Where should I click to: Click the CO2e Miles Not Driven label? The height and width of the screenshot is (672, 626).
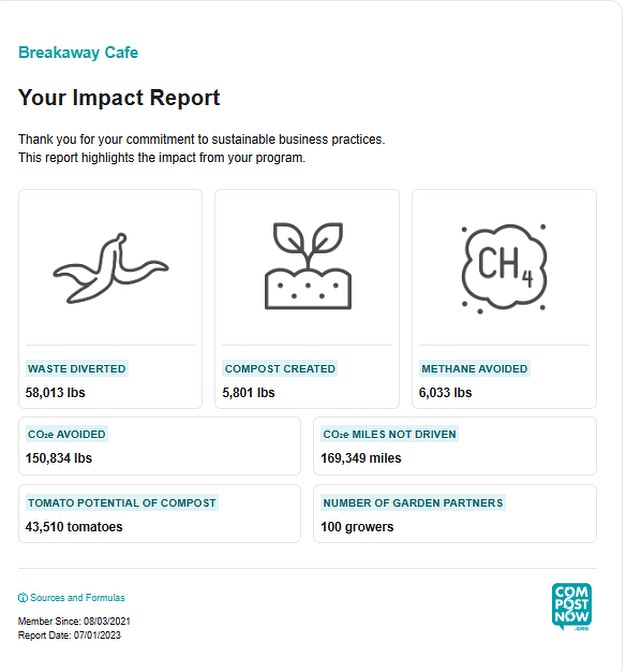tap(389, 435)
